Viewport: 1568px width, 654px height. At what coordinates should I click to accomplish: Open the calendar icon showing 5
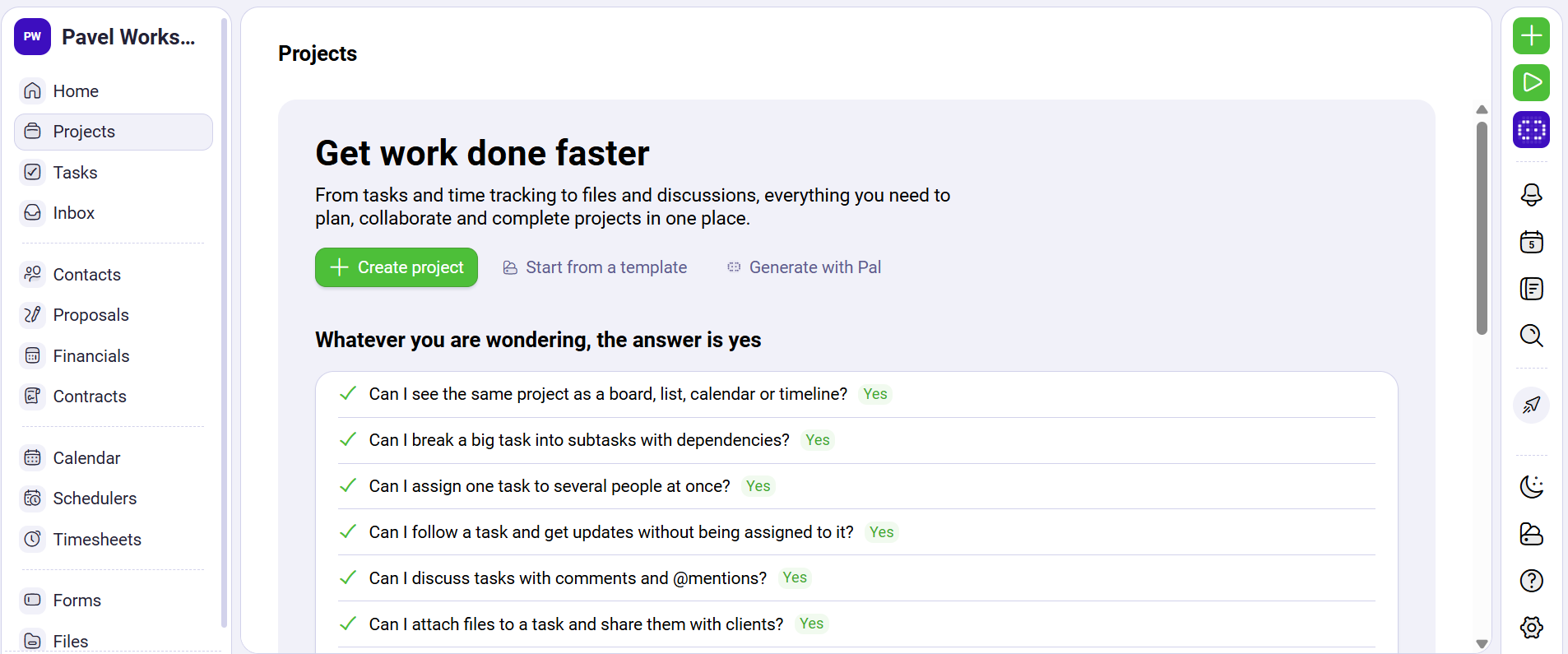[1531, 242]
